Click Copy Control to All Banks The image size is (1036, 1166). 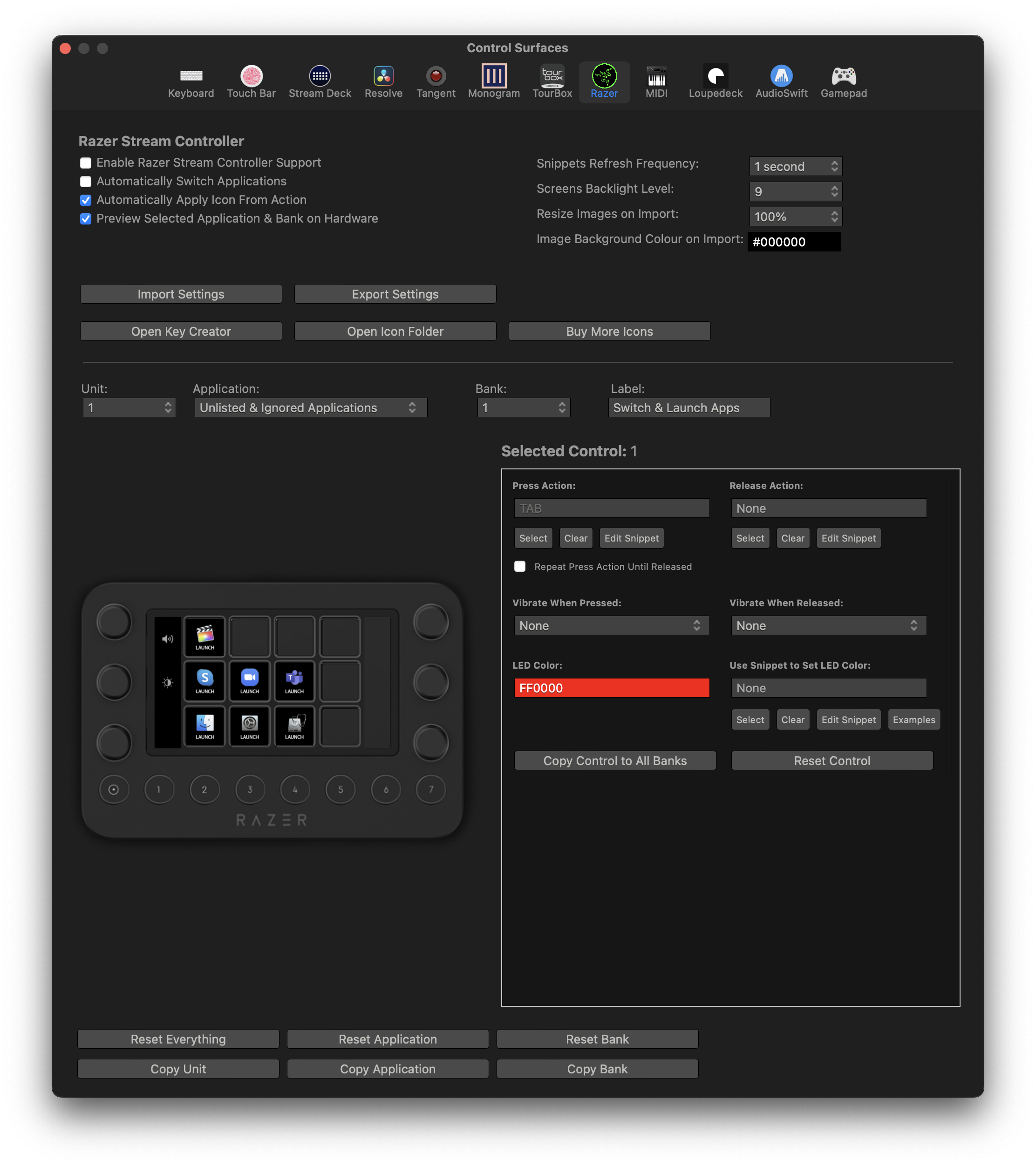pos(615,760)
